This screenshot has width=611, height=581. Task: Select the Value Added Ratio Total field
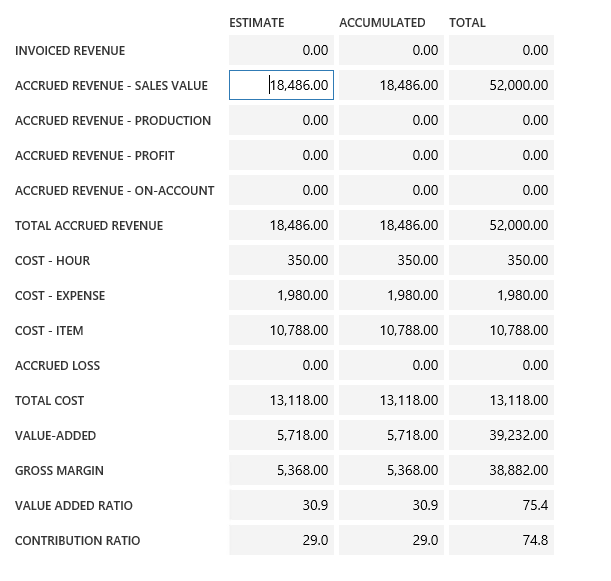click(501, 505)
